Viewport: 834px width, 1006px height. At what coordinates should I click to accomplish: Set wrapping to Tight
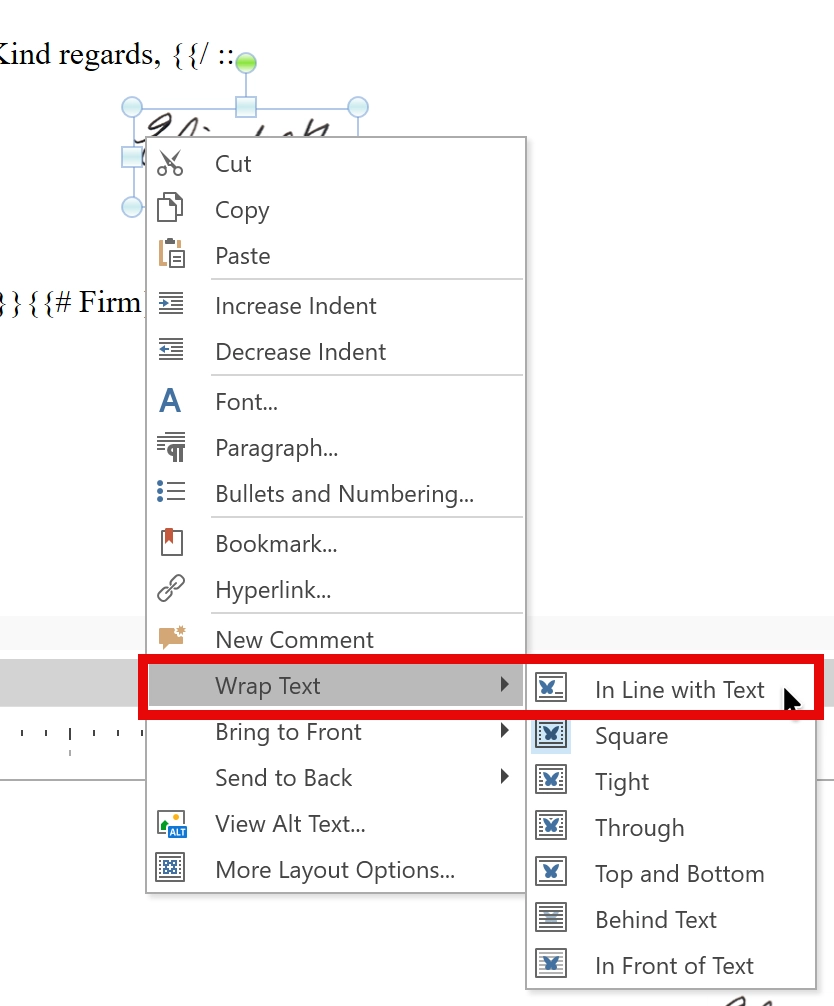671,781
